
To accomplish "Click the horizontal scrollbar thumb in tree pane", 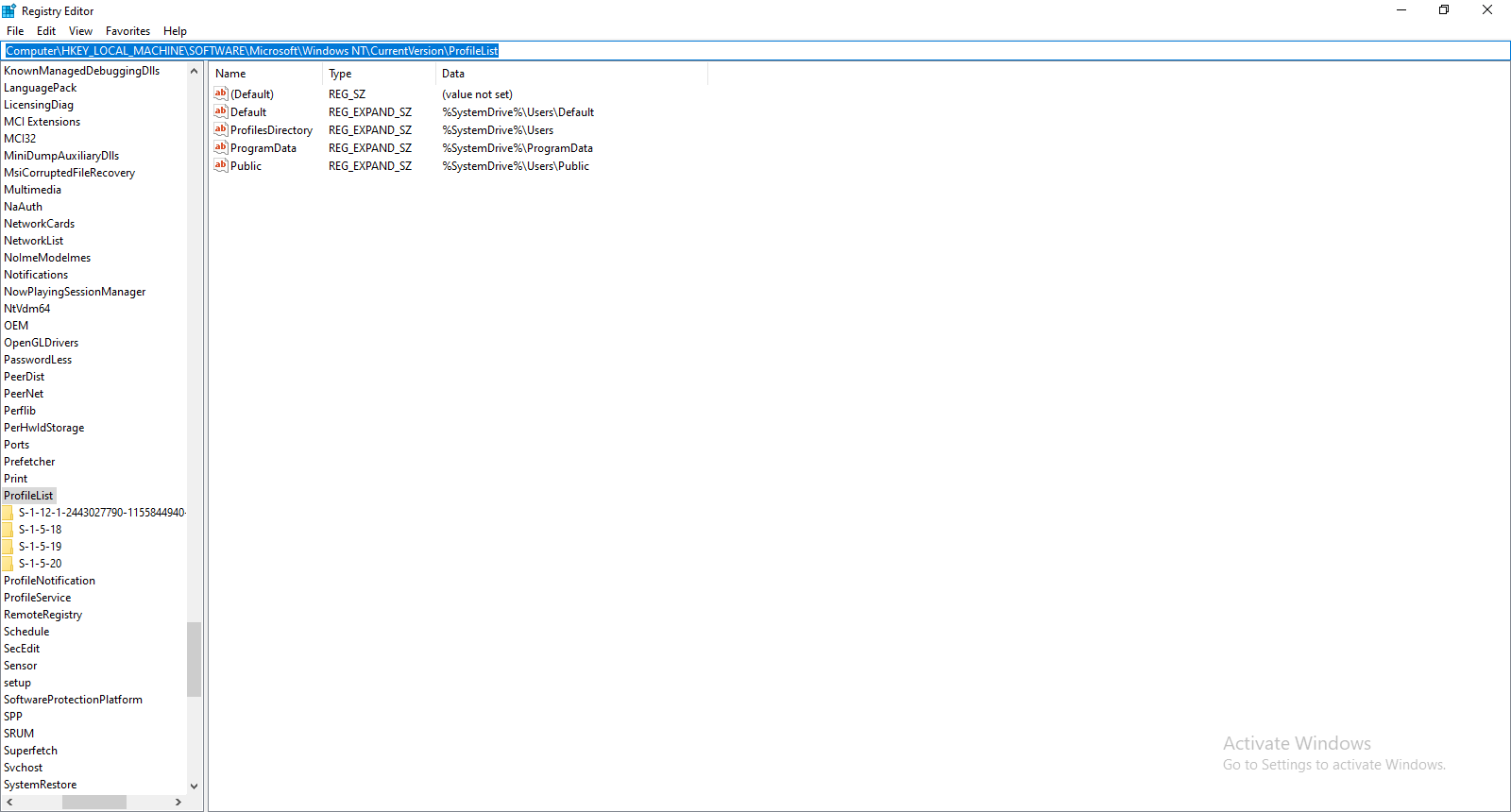I will 94,802.
